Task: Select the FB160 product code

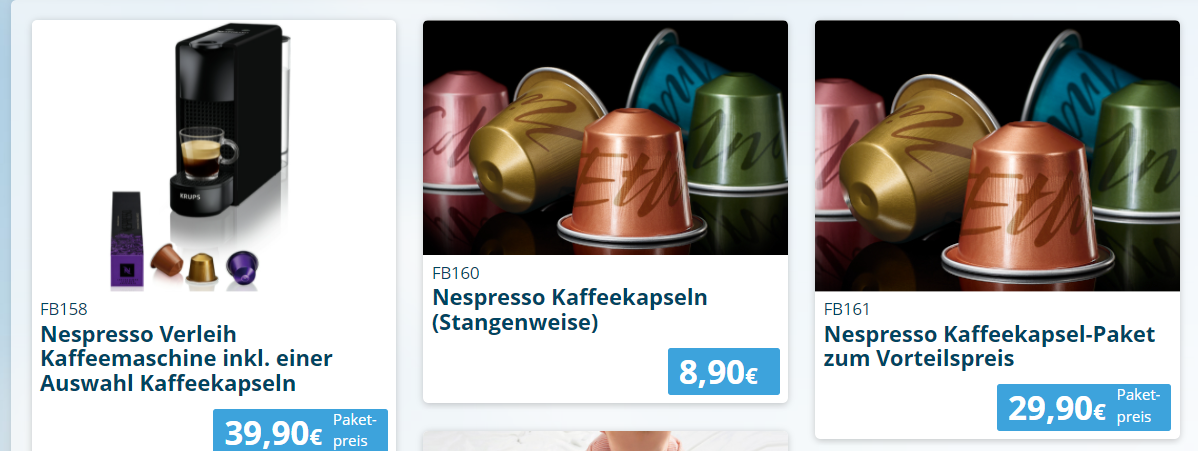Action: [456, 273]
